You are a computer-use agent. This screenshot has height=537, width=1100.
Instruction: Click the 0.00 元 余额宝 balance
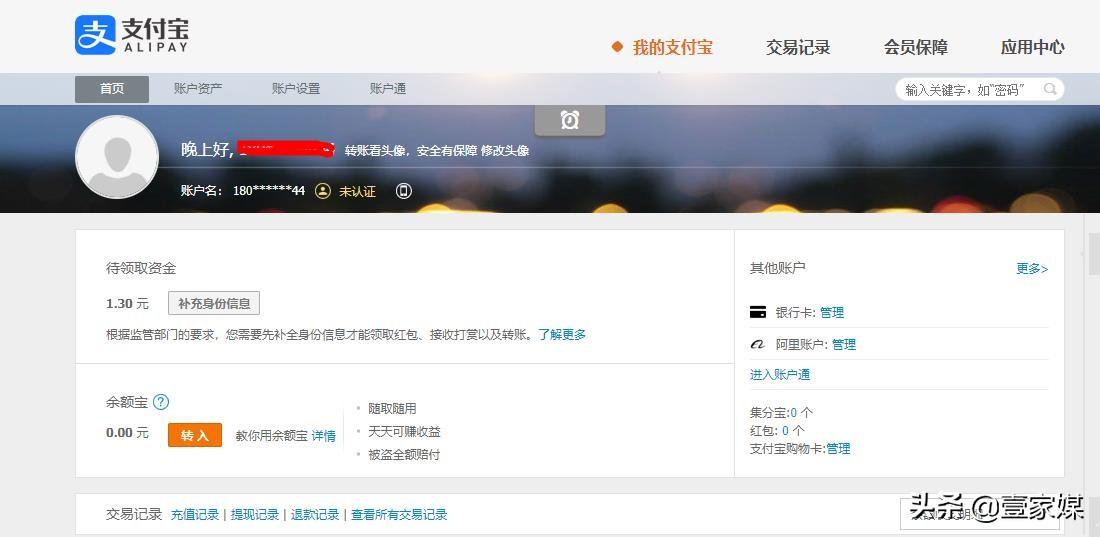point(128,432)
